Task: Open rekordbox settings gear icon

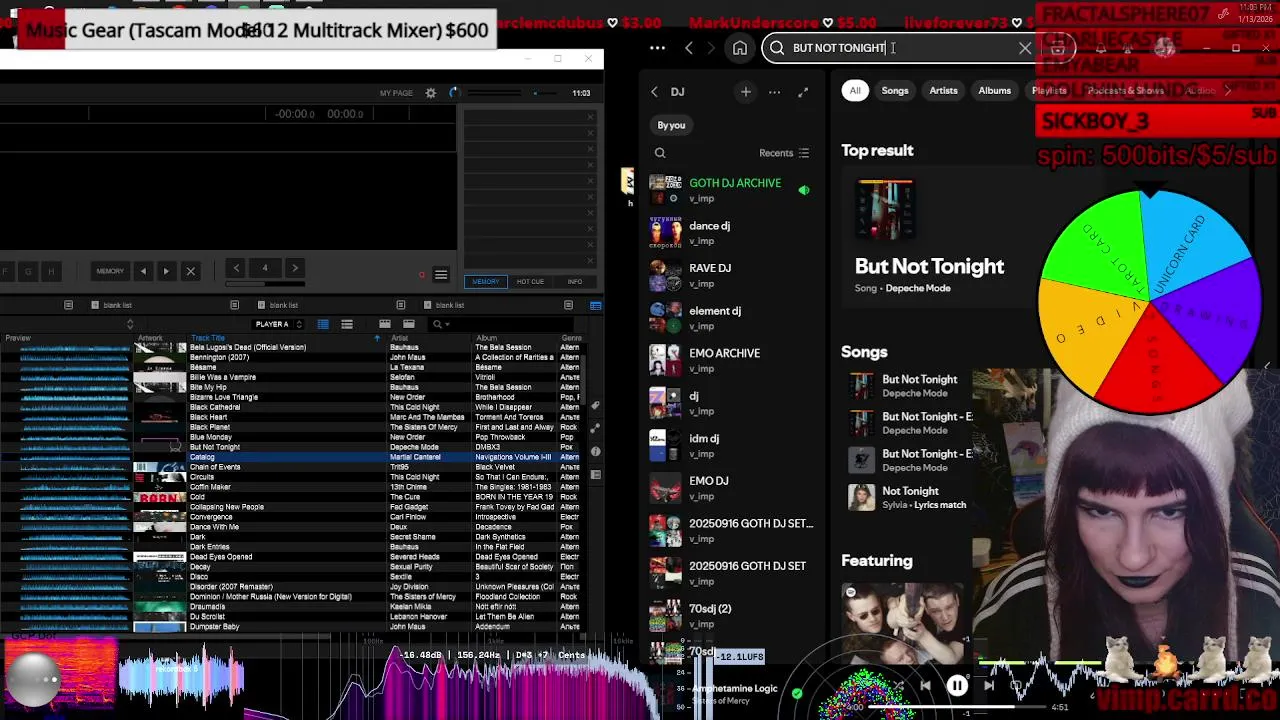Action: [x=431, y=93]
